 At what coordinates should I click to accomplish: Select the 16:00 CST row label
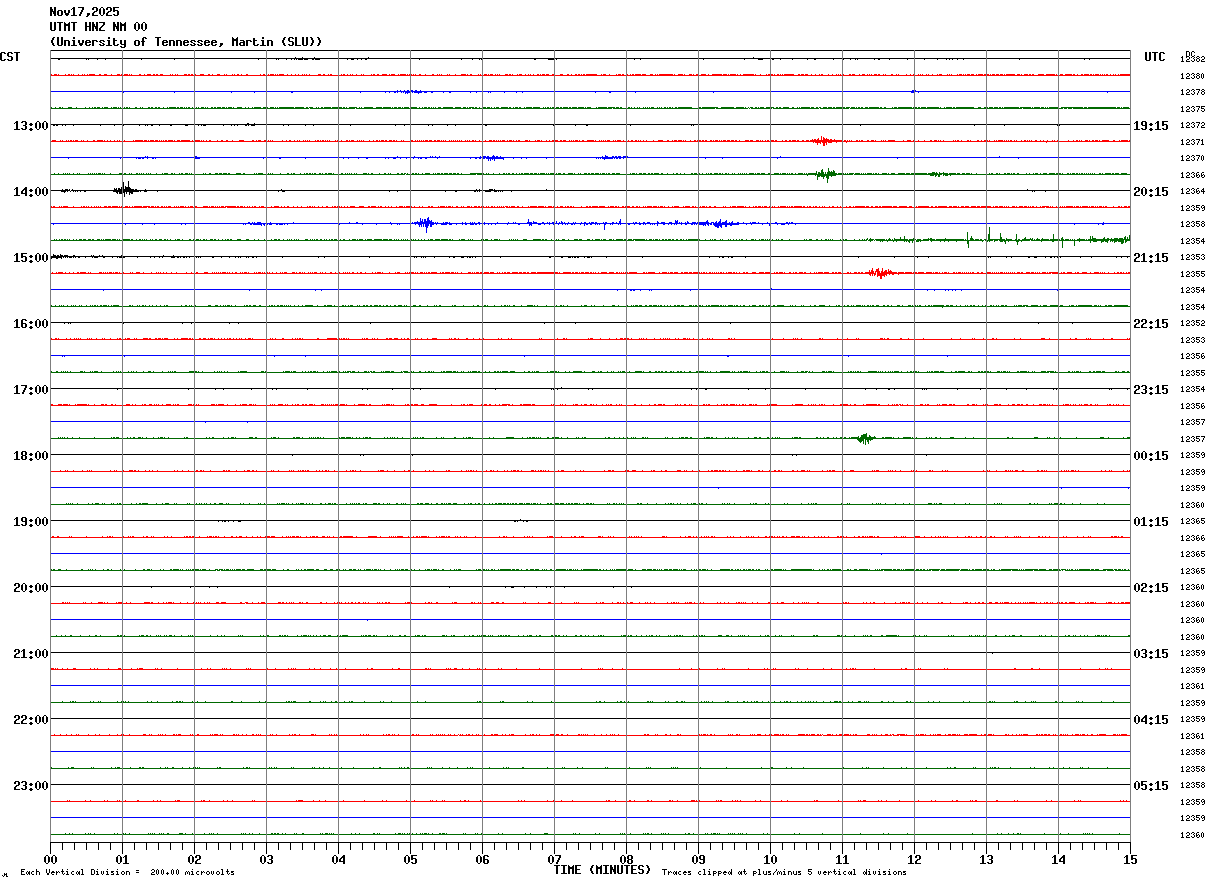coord(30,324)
